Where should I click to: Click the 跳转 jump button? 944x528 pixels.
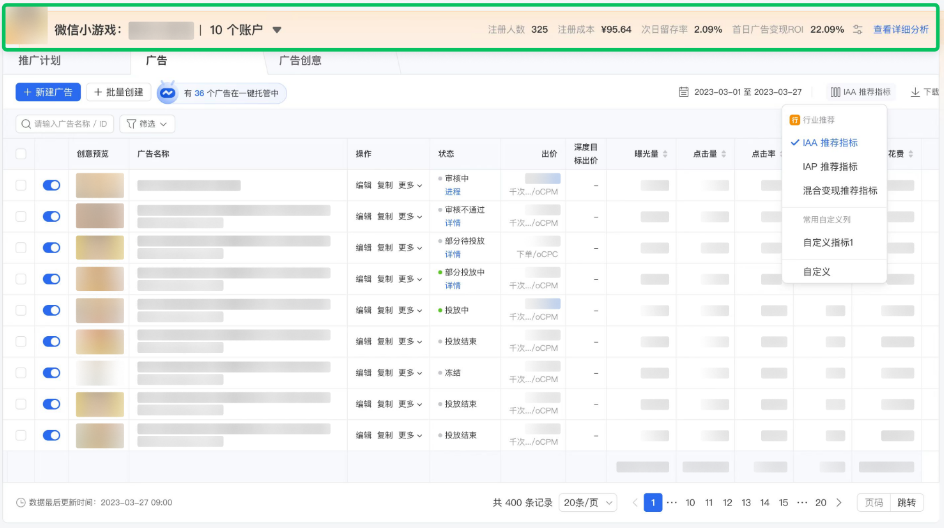tap(907, 503)
